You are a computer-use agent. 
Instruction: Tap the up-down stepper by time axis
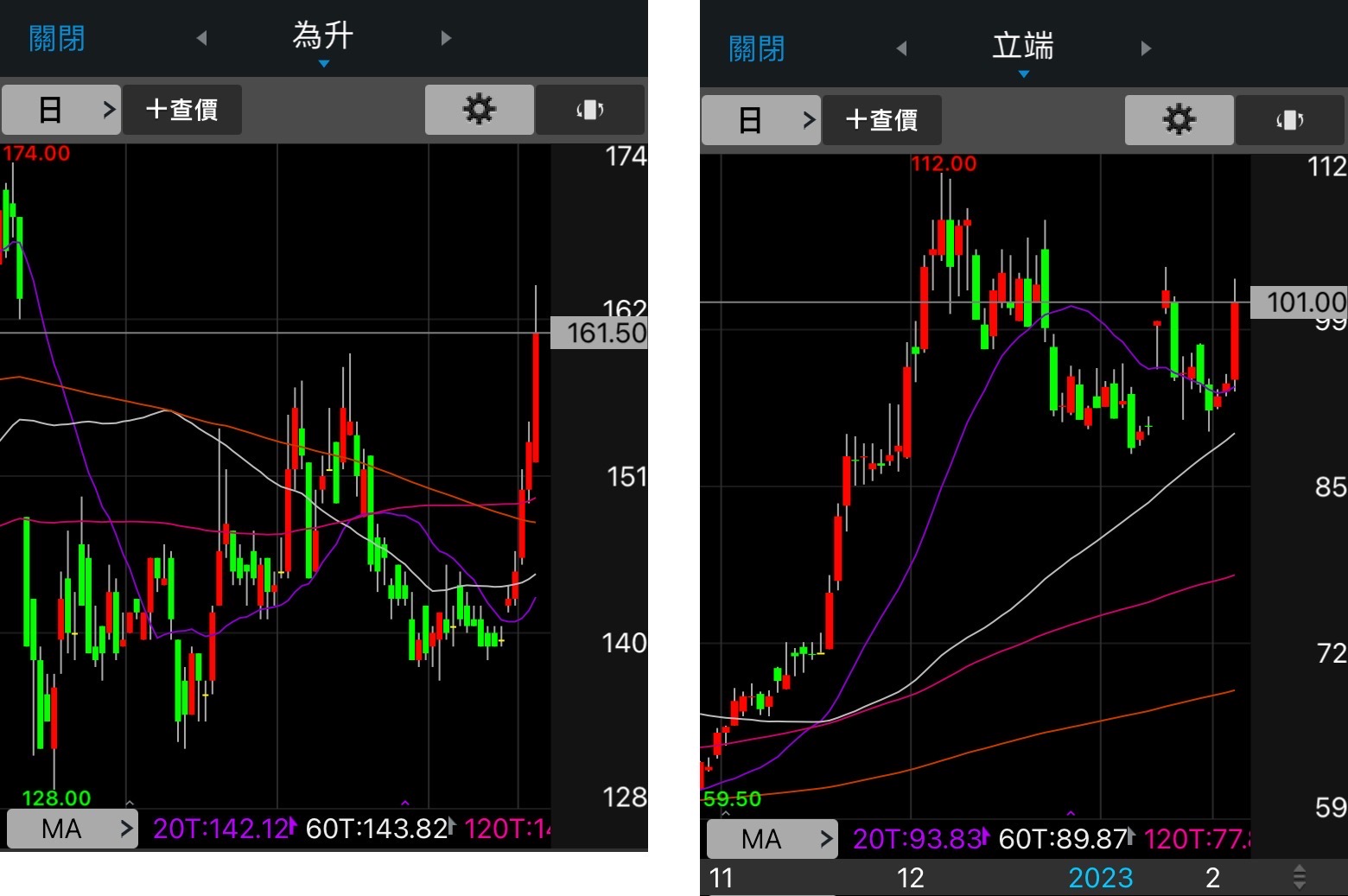click(1299, 877)
